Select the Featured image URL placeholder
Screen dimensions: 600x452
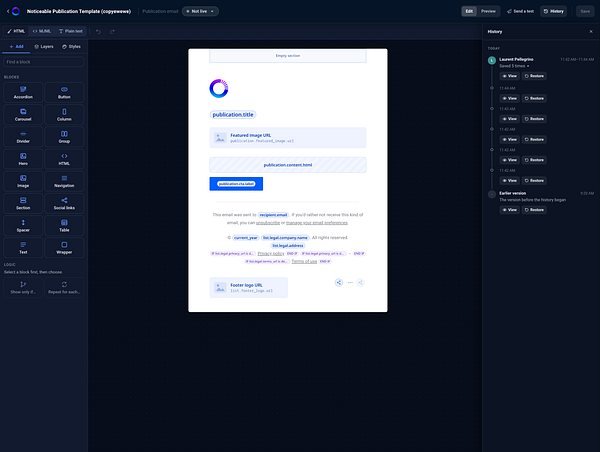coord(288,137)
